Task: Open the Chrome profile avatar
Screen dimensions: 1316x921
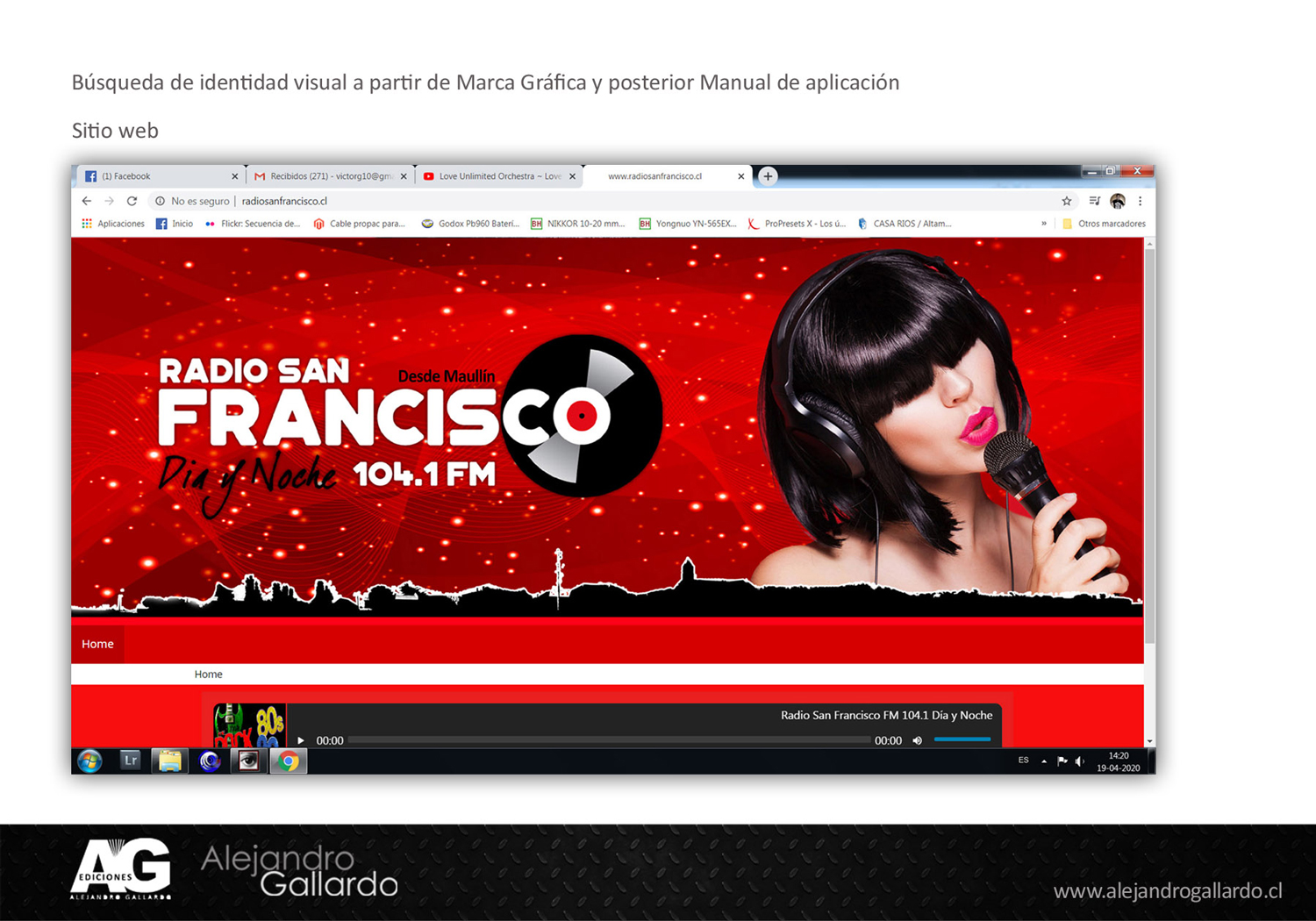Action: [1117, 201]
